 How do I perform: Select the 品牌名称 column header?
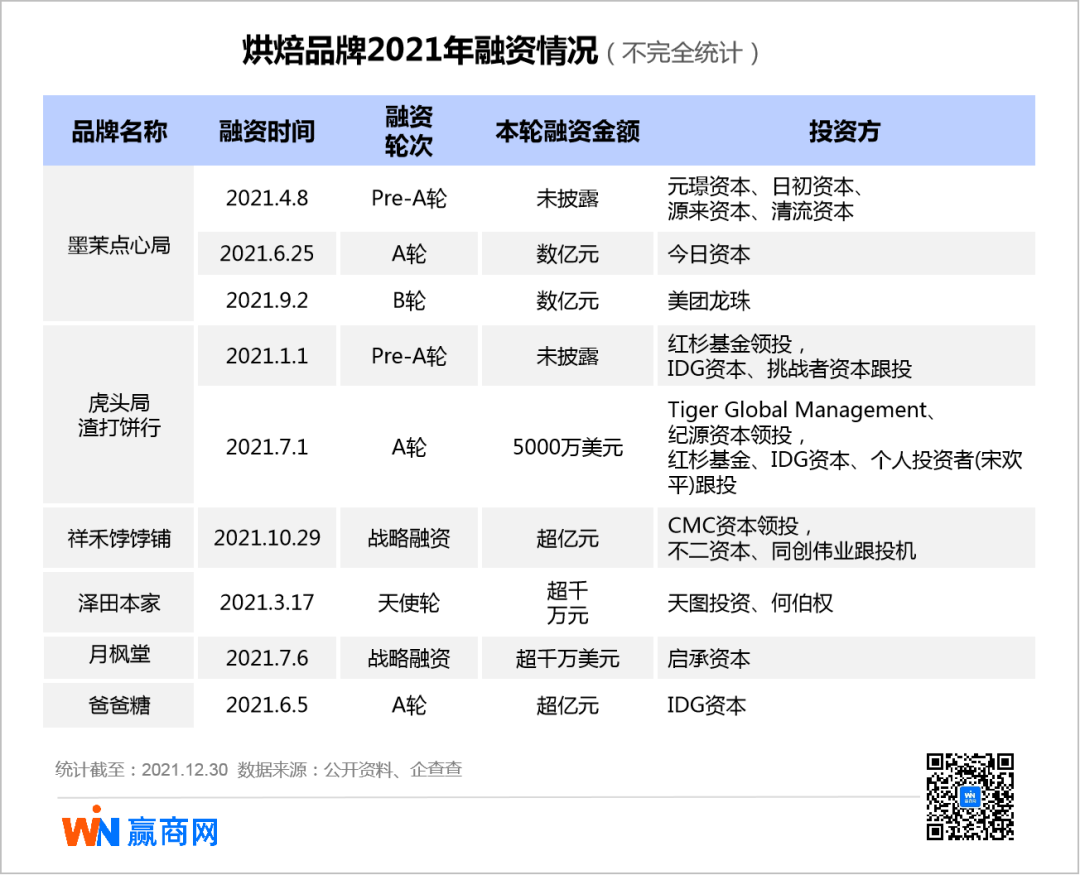pyautogui.click(x=119, y=131)
